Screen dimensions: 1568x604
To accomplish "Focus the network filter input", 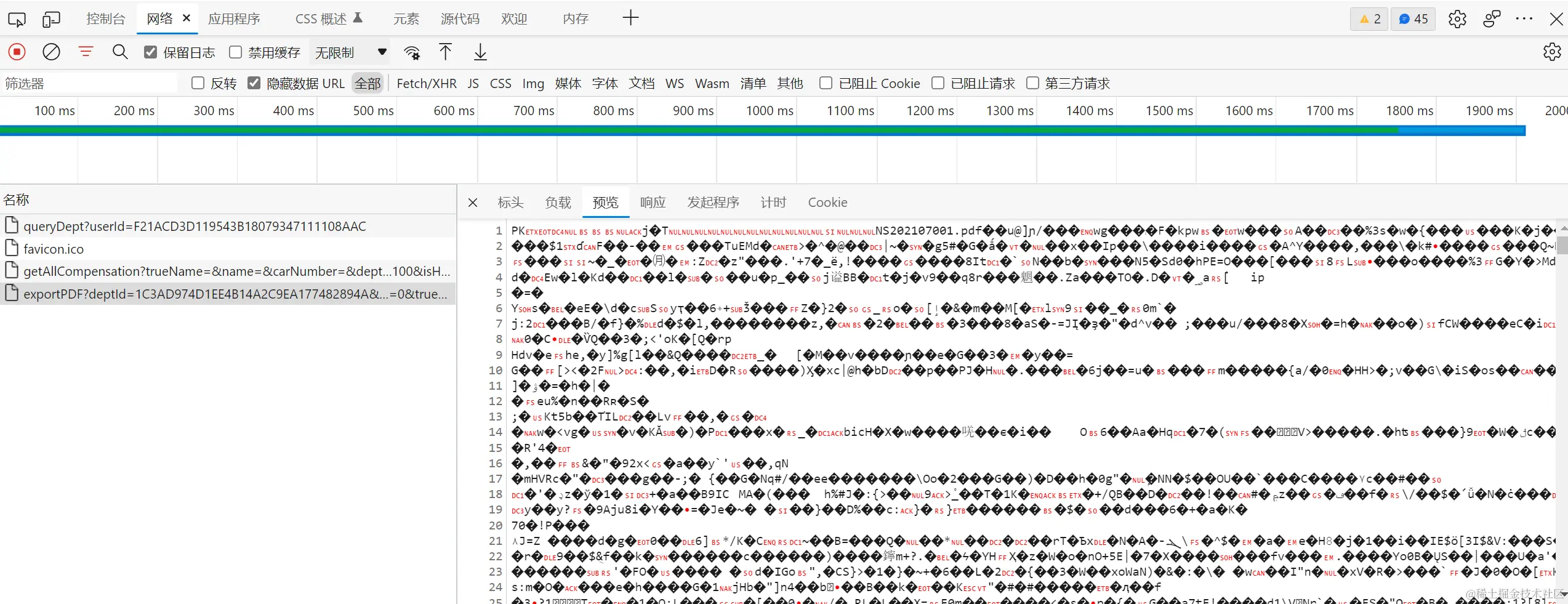I will coord(89,83).
